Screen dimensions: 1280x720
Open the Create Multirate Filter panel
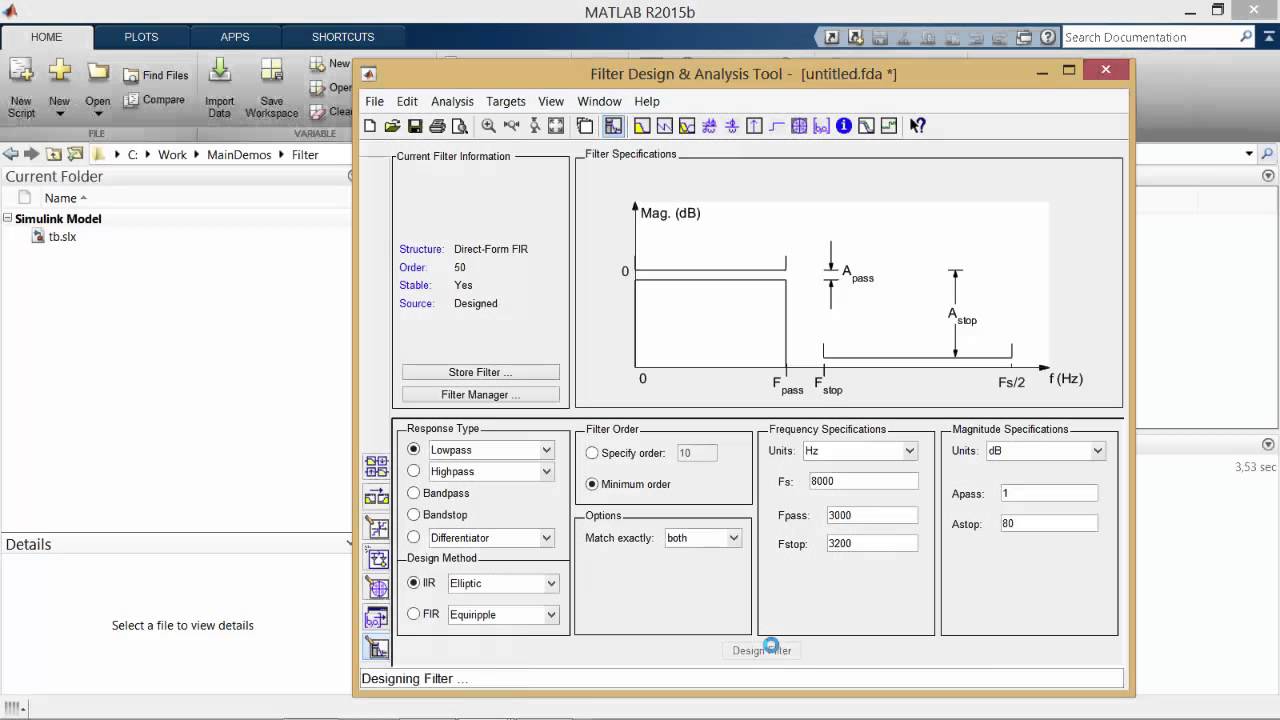pos(377,467)
